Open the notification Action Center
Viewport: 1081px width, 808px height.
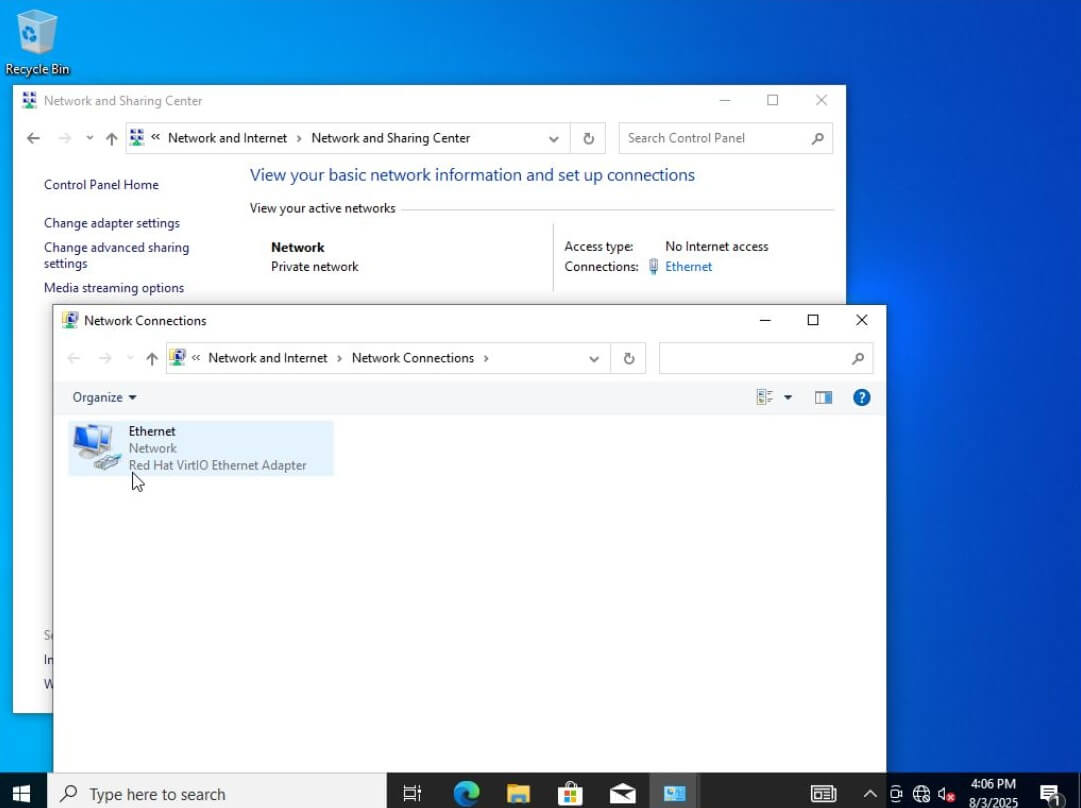pos(1050,794)
